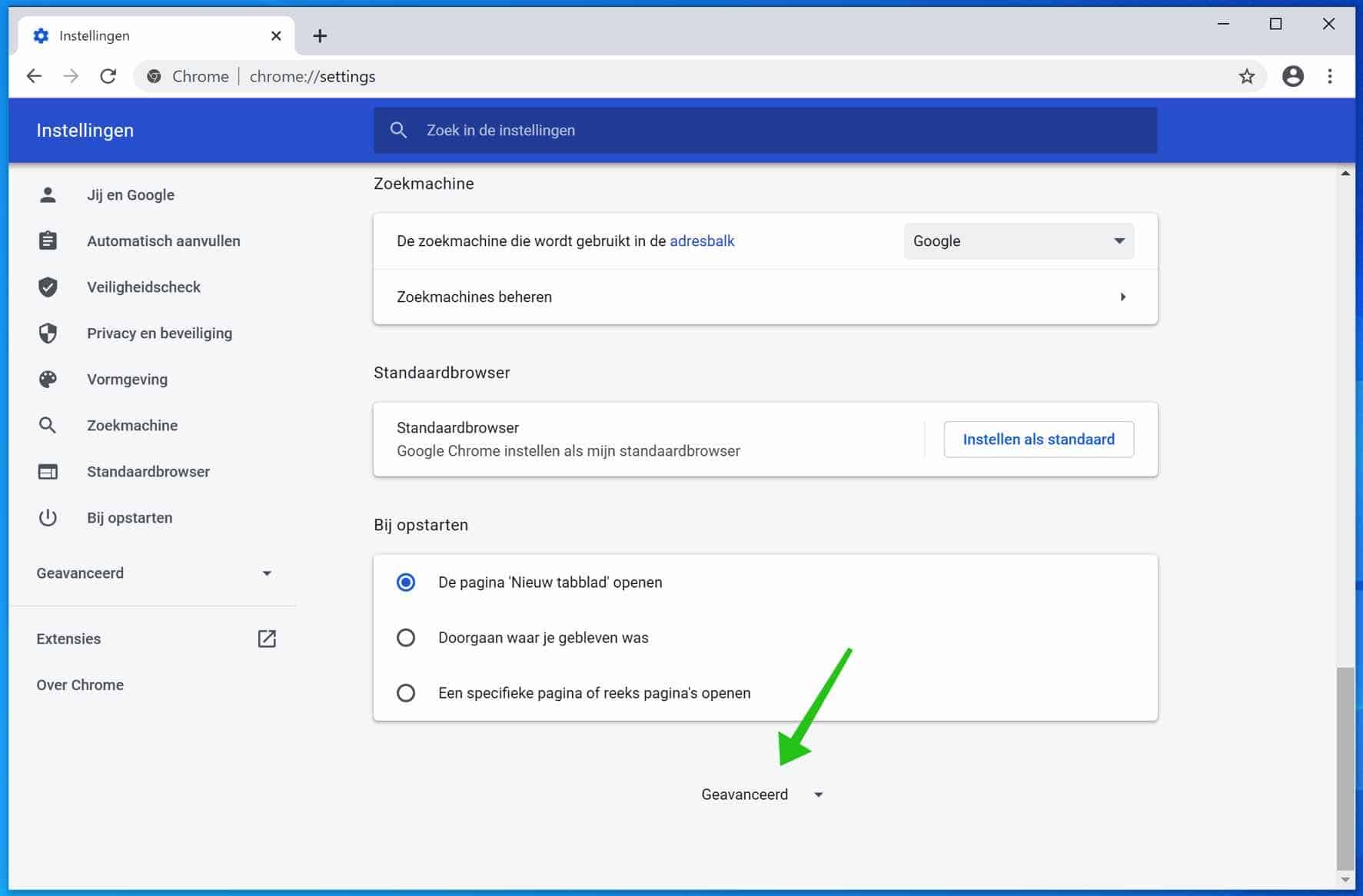
Task: Click the power icon for Bij opstarten
Action: coord(48,518)
